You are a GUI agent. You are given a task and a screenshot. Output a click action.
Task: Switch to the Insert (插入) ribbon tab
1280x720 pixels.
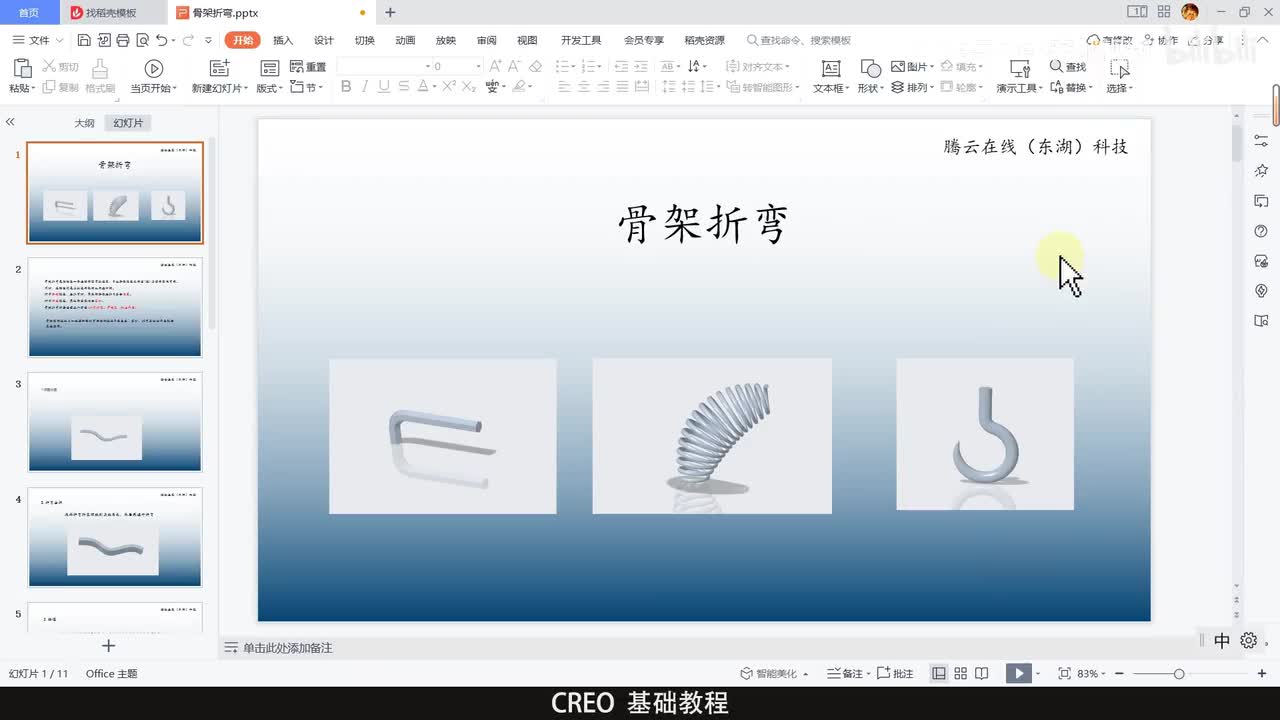pos(283,40)
